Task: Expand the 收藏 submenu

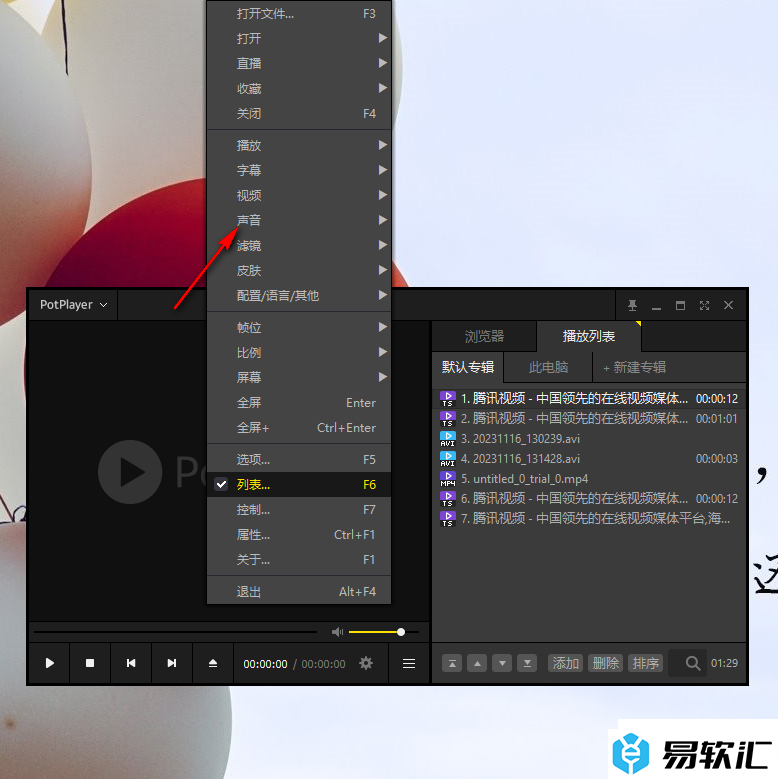Action: [299, 88]
